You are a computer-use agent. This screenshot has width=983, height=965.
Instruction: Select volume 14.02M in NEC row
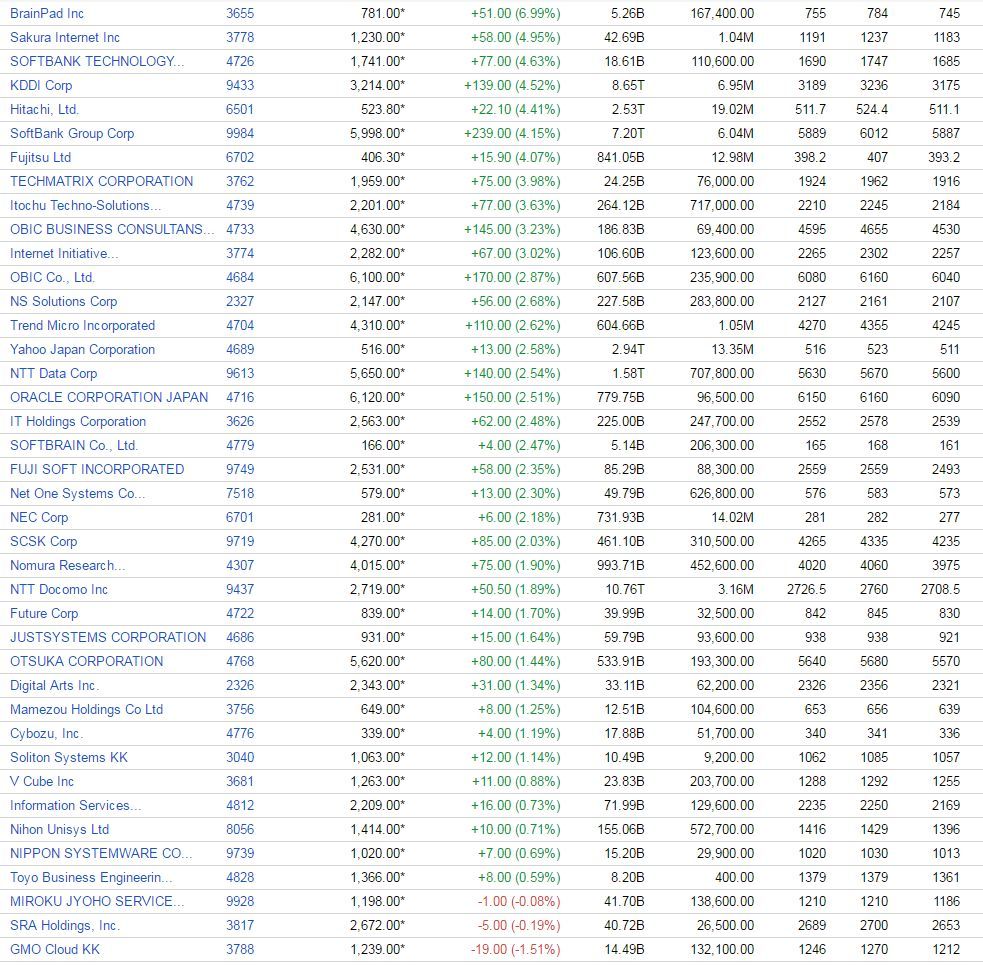coord(732,517)
